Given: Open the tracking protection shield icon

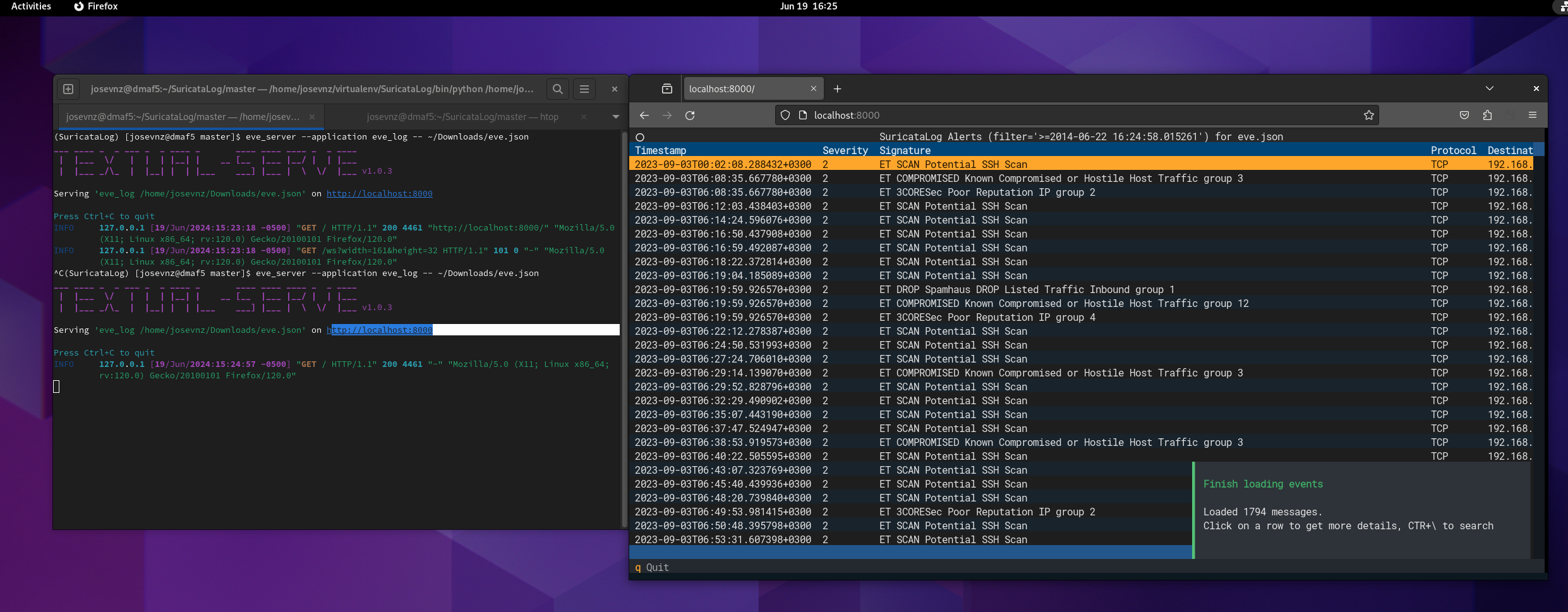Looking at the screenshot, I should click(x=785, y=115).
